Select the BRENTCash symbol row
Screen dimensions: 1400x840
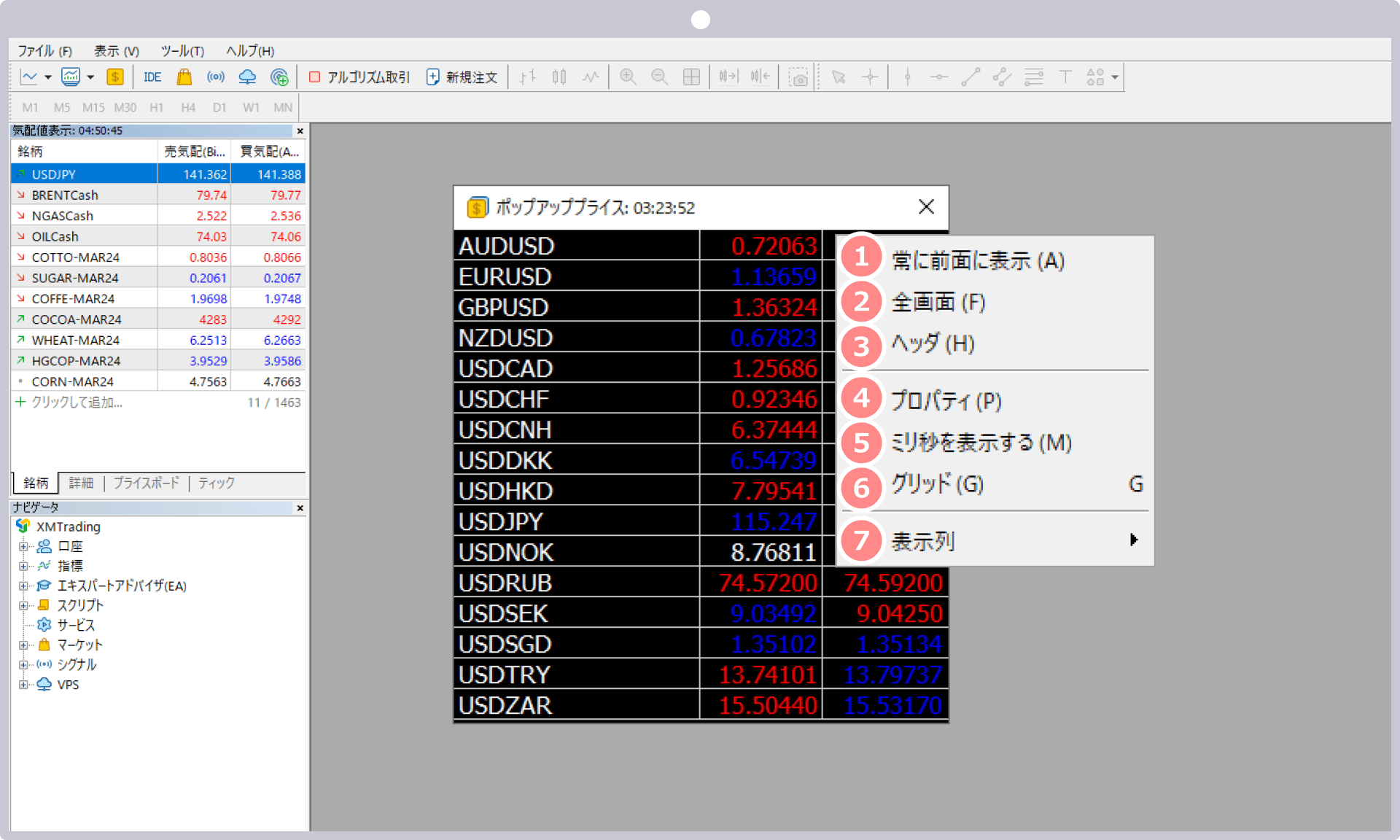point(158,195)
